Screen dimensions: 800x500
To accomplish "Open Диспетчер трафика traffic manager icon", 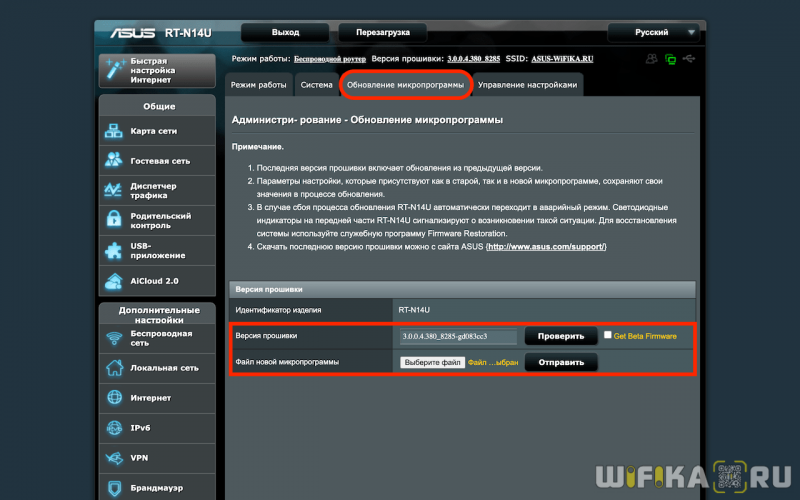I will 114,190.
